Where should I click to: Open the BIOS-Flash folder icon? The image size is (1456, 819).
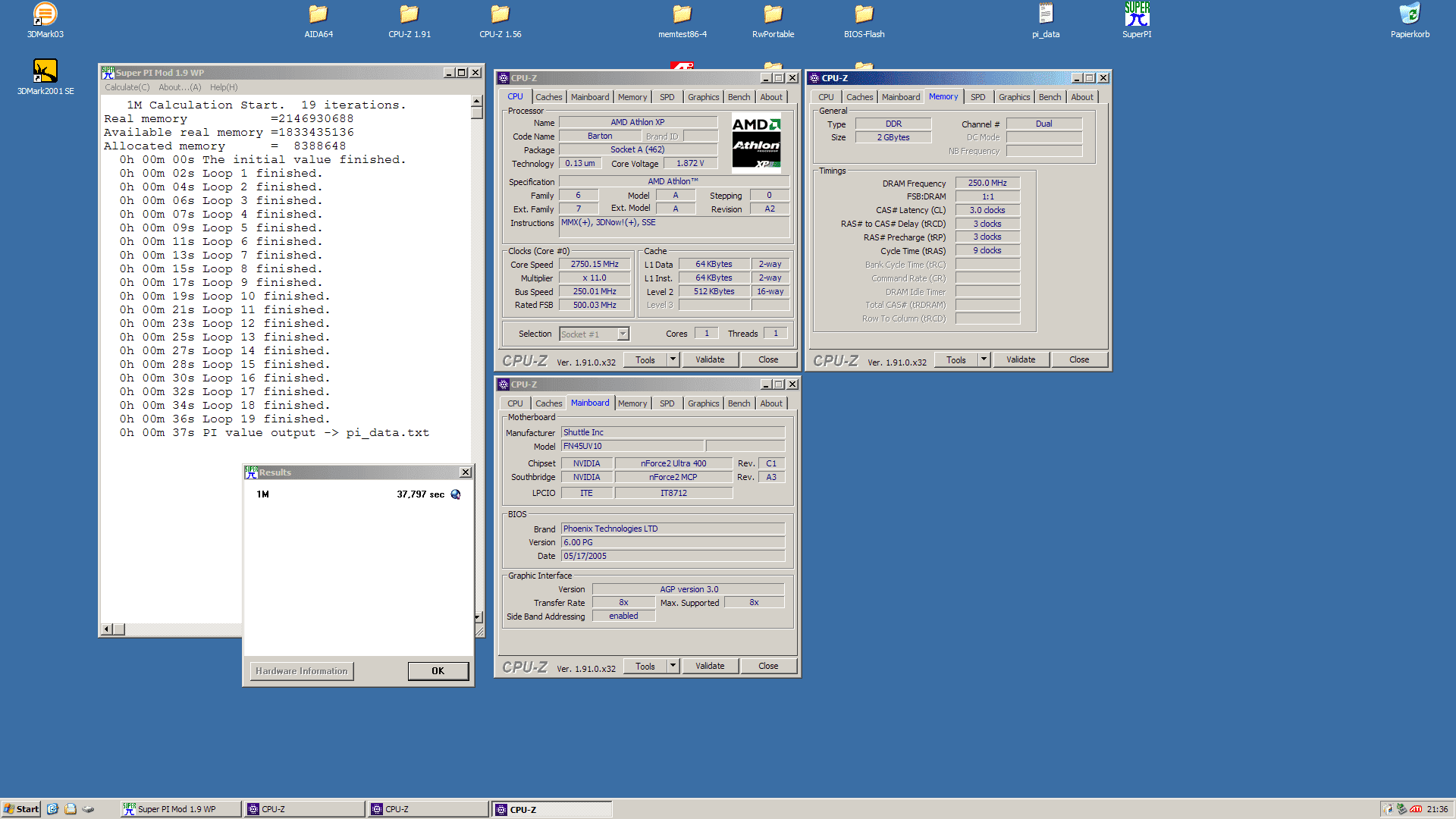tap(864, 15)
